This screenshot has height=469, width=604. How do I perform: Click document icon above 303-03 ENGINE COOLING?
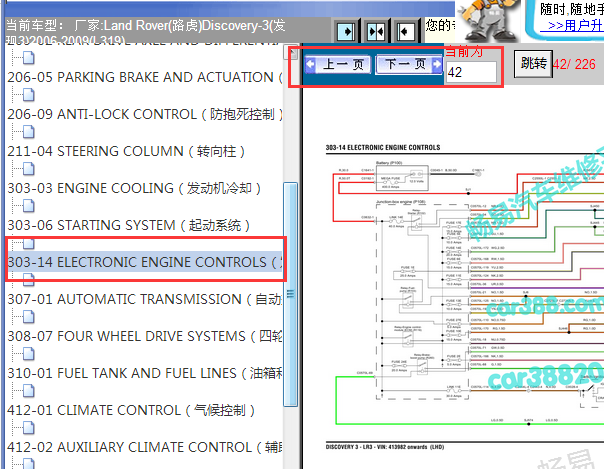tap(29, 169)
